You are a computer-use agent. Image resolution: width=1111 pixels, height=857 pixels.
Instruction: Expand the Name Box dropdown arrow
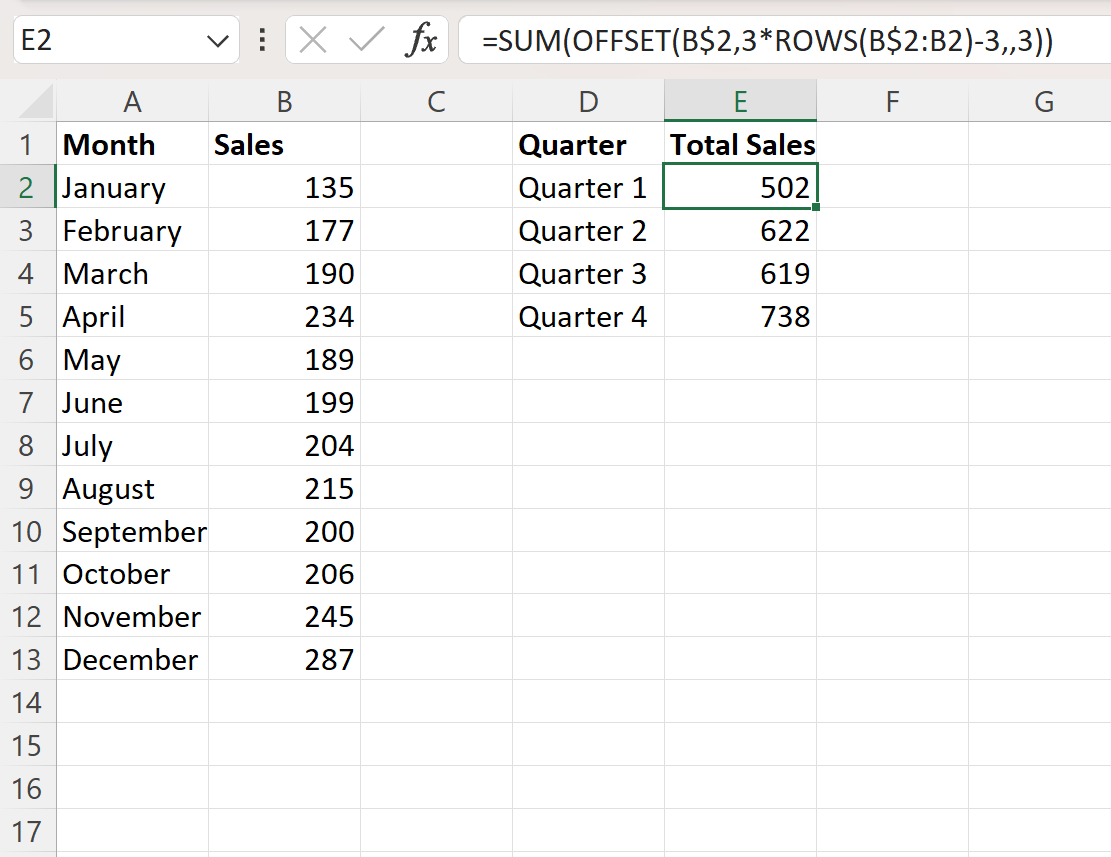coord(218,41)
